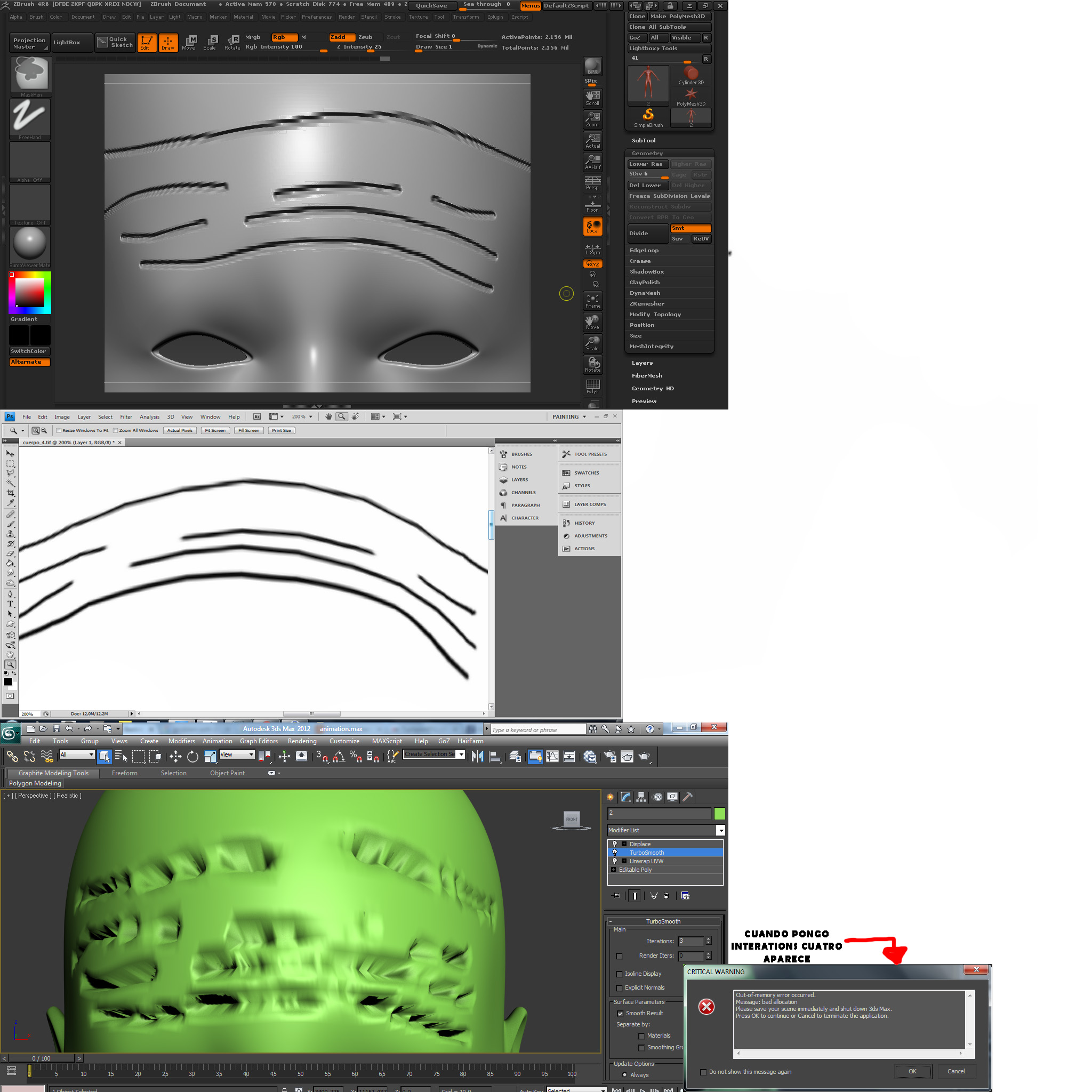Click the ZBrush color picker square
The height and width of the screenshot is (1092, 1092).
pos(29,292)
